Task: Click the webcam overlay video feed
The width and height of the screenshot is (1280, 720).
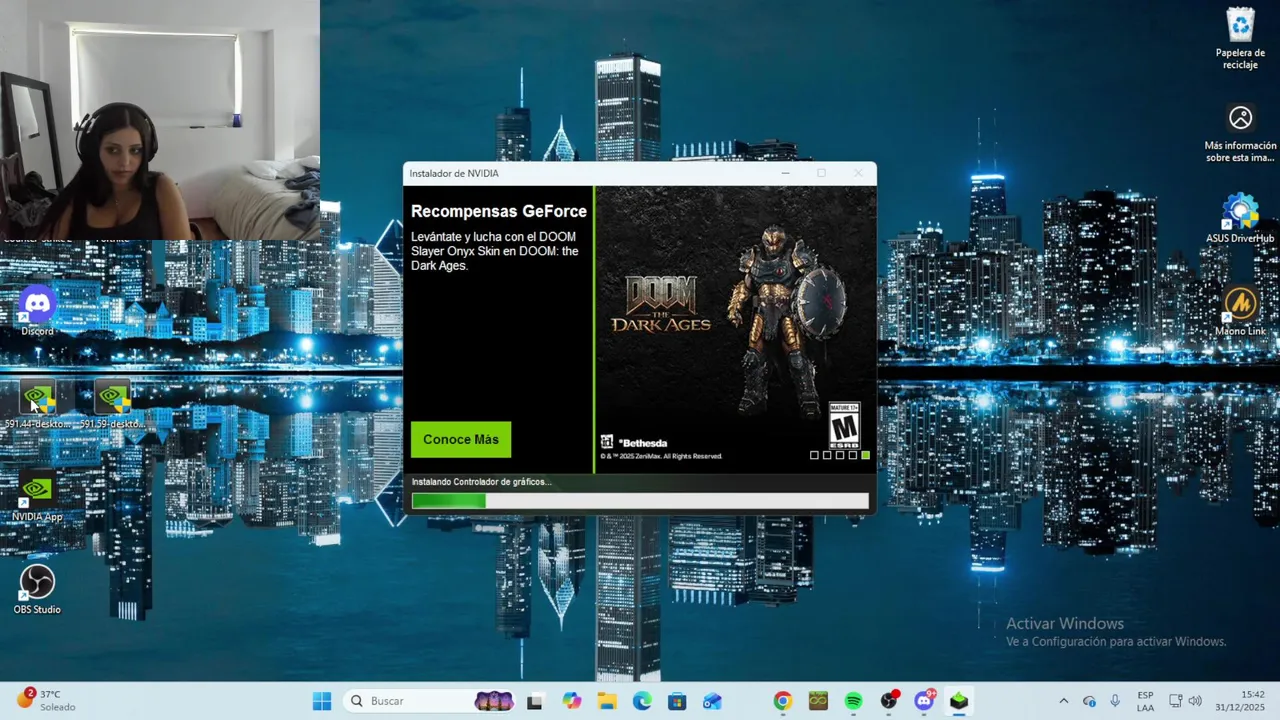Action: pyautogui.click(x=160, y=120)
